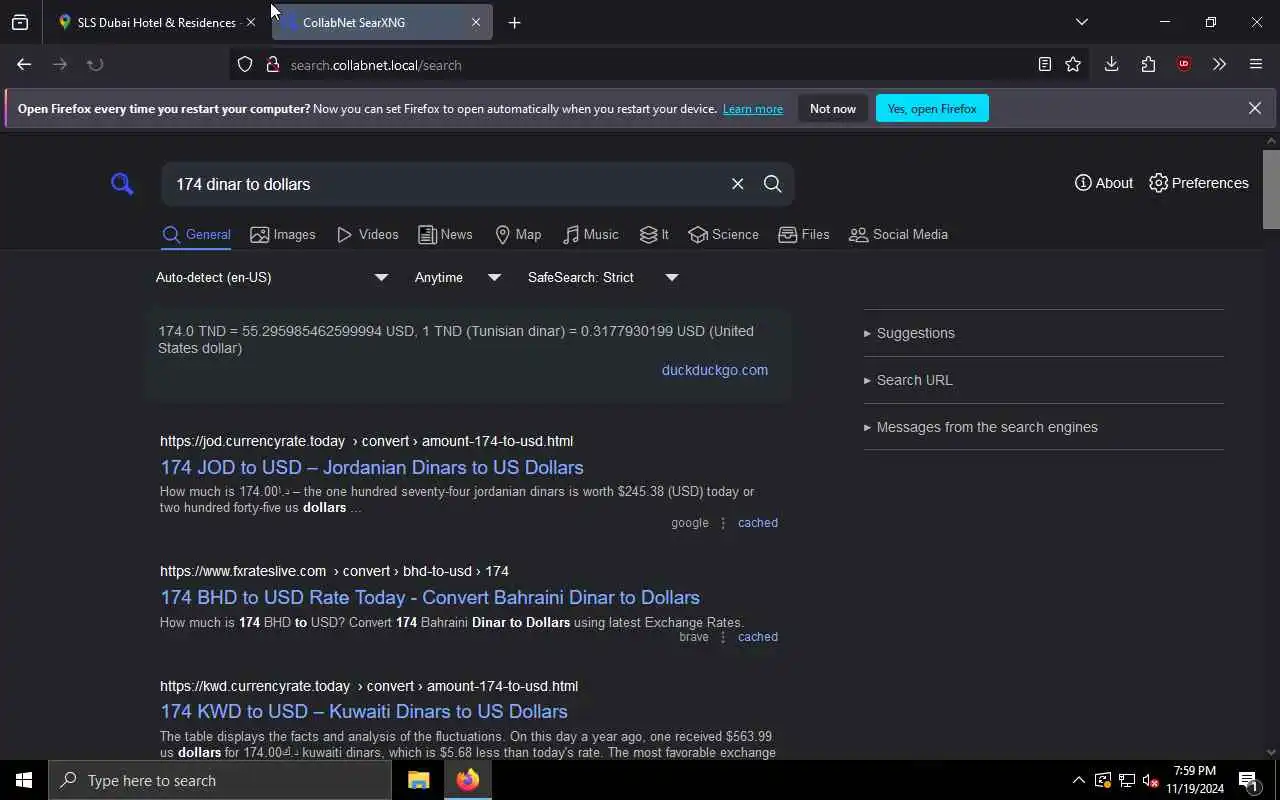The height and width of the screenshot is (800, 1280).
Task: Open the Anytime time range dropdown
Action: click(457, 277)
